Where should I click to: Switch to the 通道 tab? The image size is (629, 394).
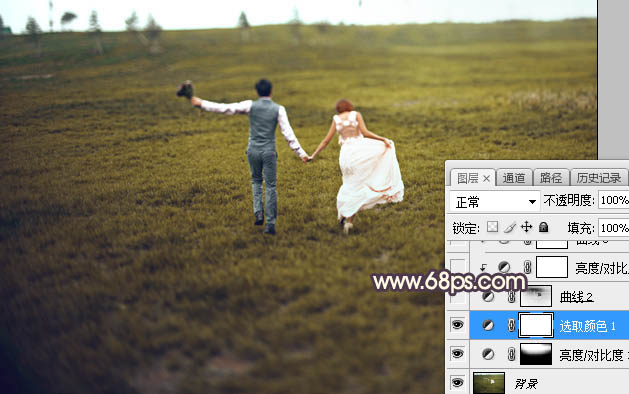click(x=514, y=178)
